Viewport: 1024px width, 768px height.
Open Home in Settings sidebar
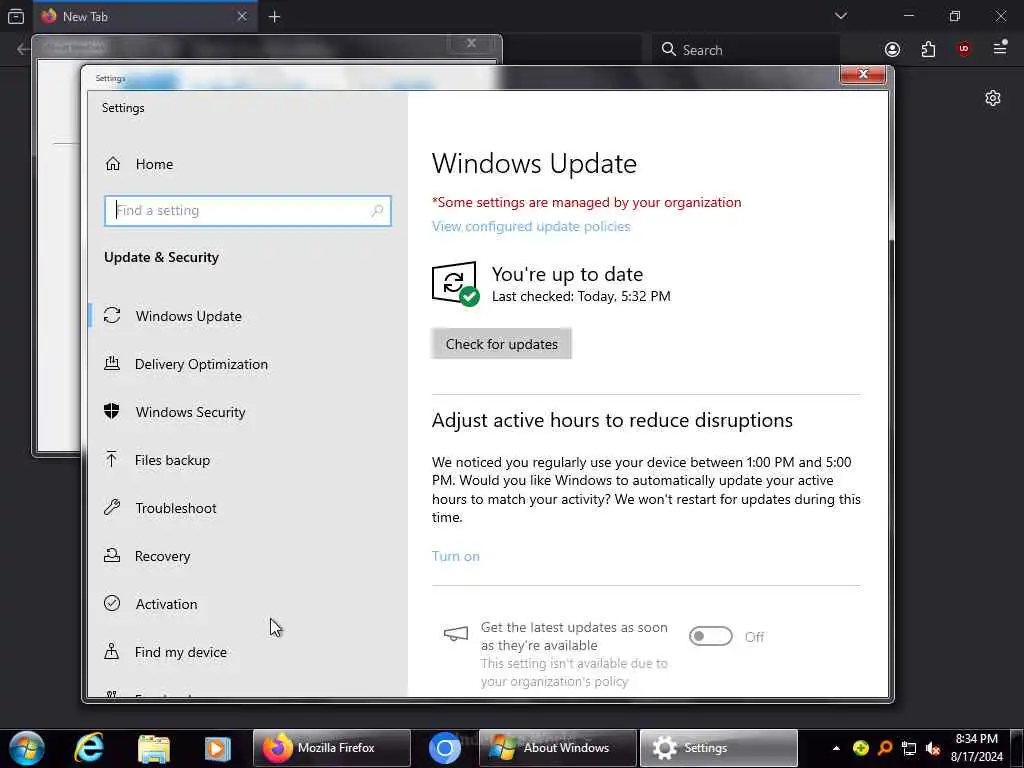tap(138, 164)
